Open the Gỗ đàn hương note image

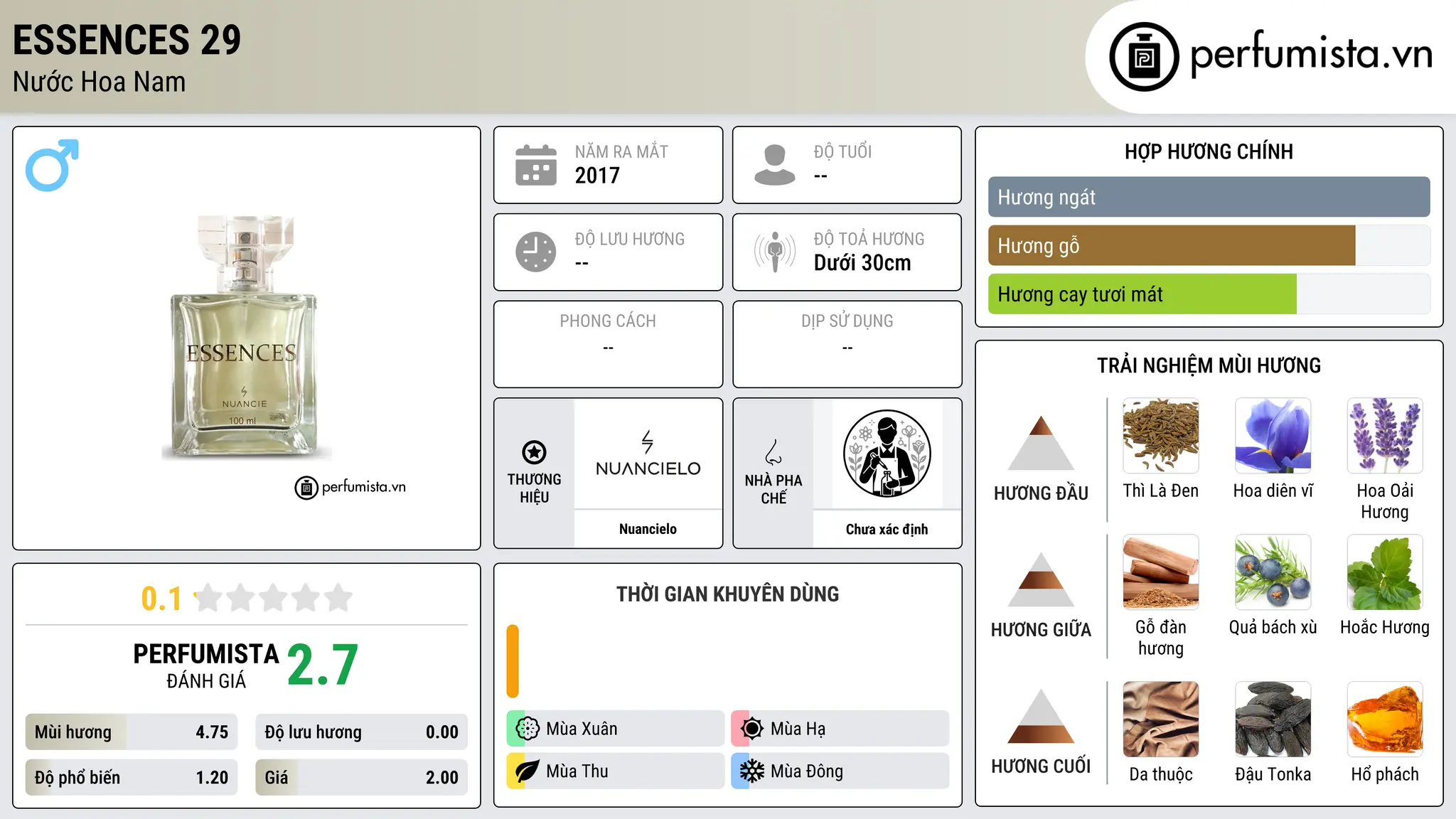tap(1161, 572)
